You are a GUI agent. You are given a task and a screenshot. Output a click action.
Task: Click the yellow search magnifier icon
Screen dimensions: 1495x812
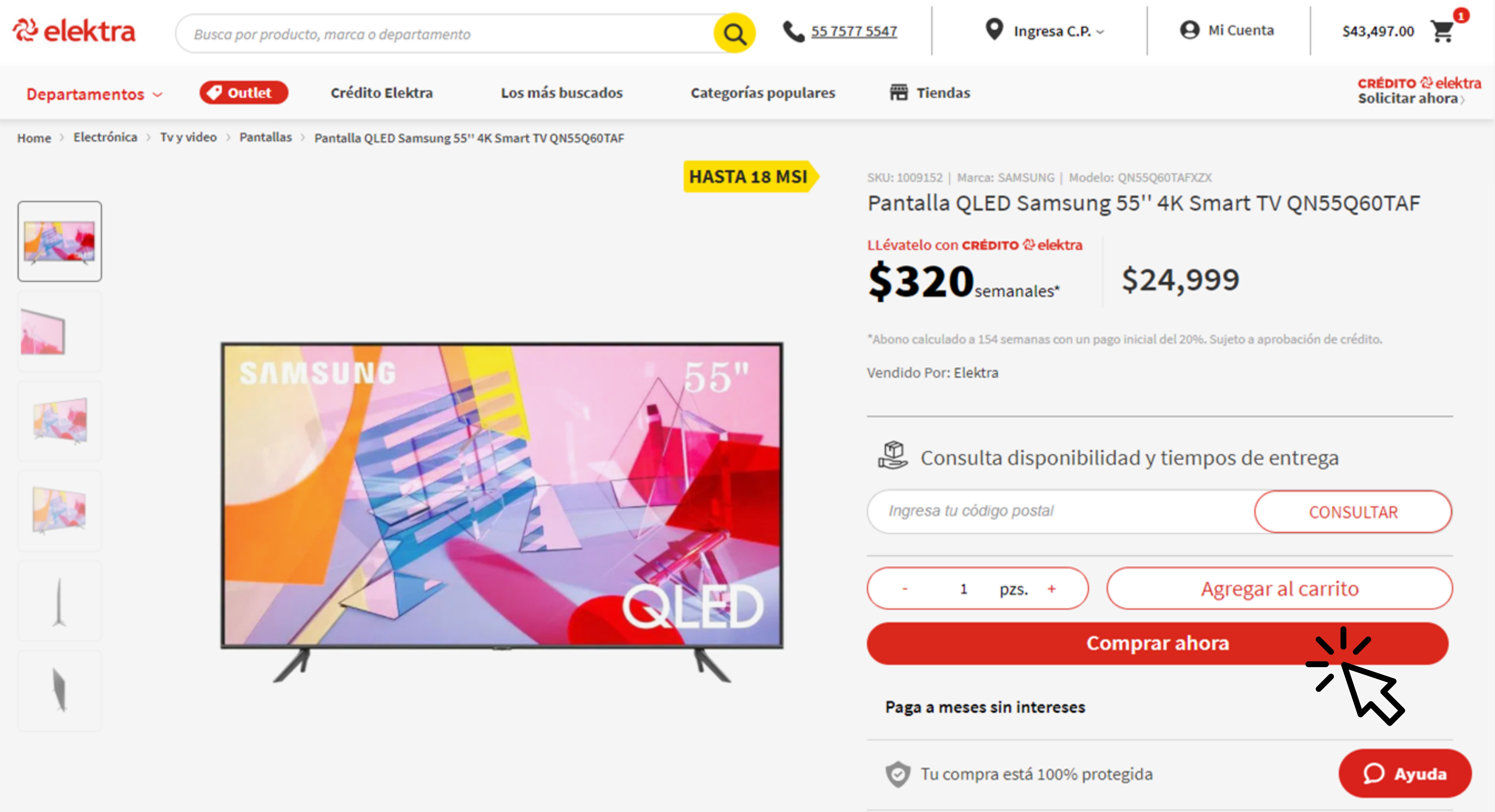734,34
